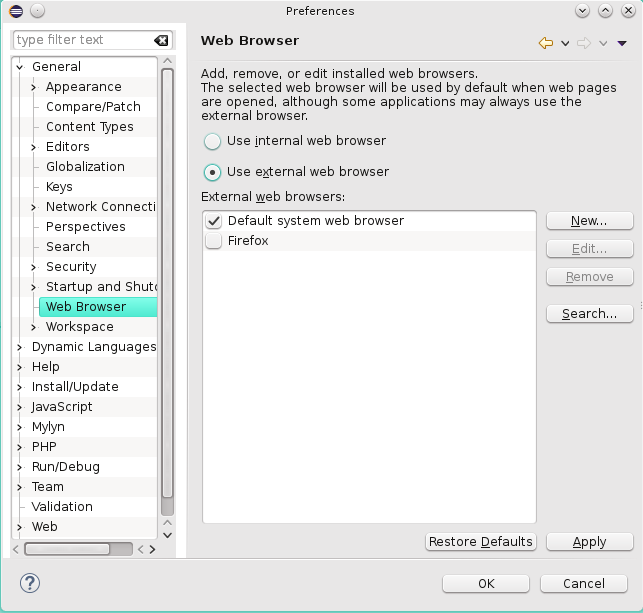Click the Eclipse icon in title bar

15,11
